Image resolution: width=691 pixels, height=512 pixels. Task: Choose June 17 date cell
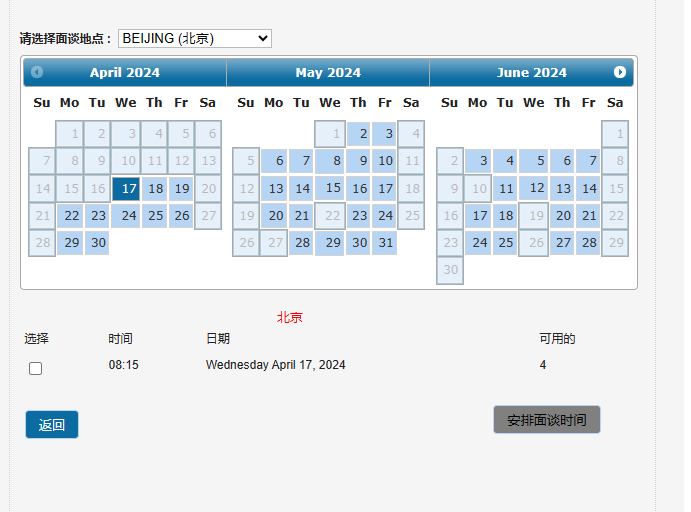[x=478, y=215]
